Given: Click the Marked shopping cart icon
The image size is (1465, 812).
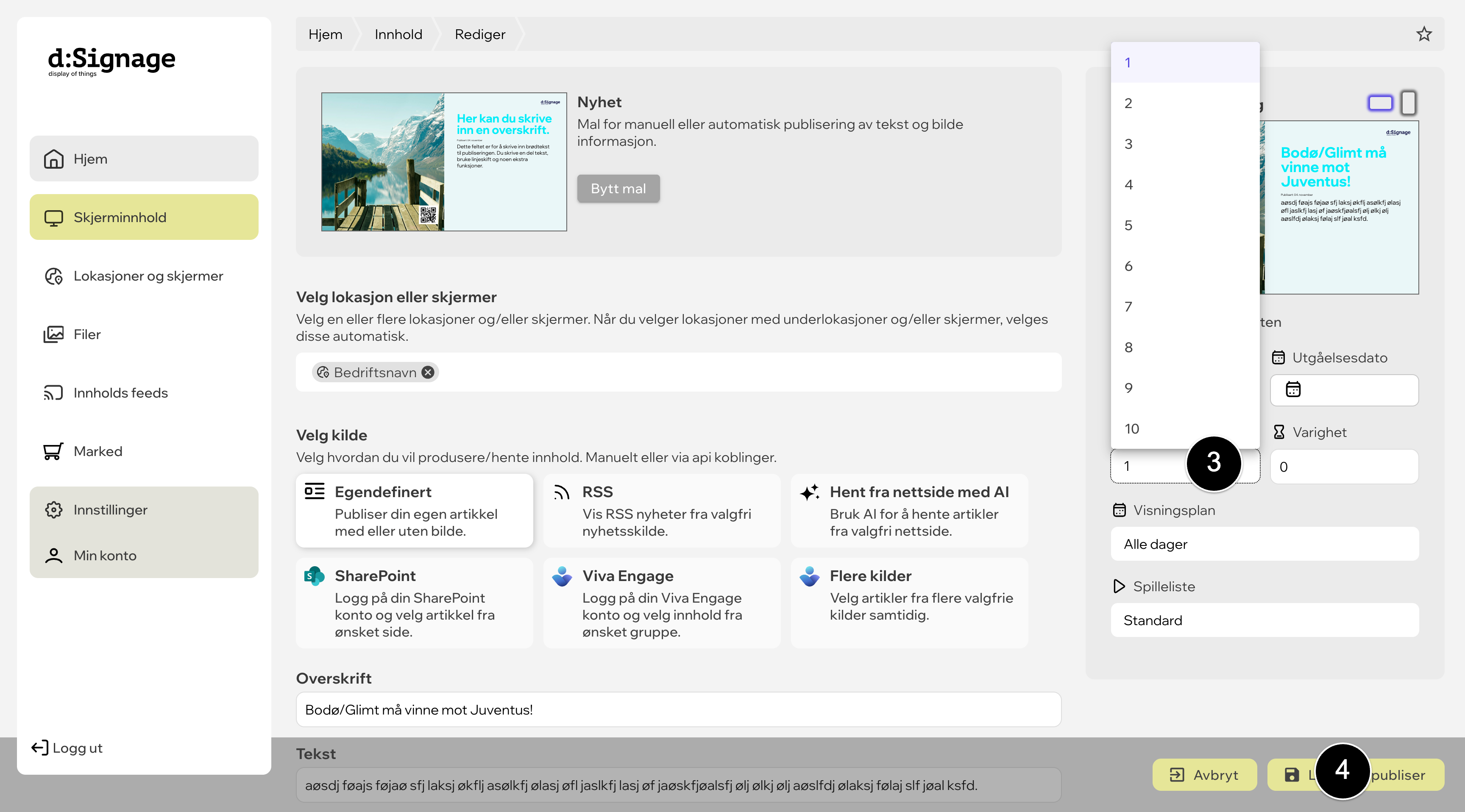Looking at the screenshot, I should [x=53, y=451].
